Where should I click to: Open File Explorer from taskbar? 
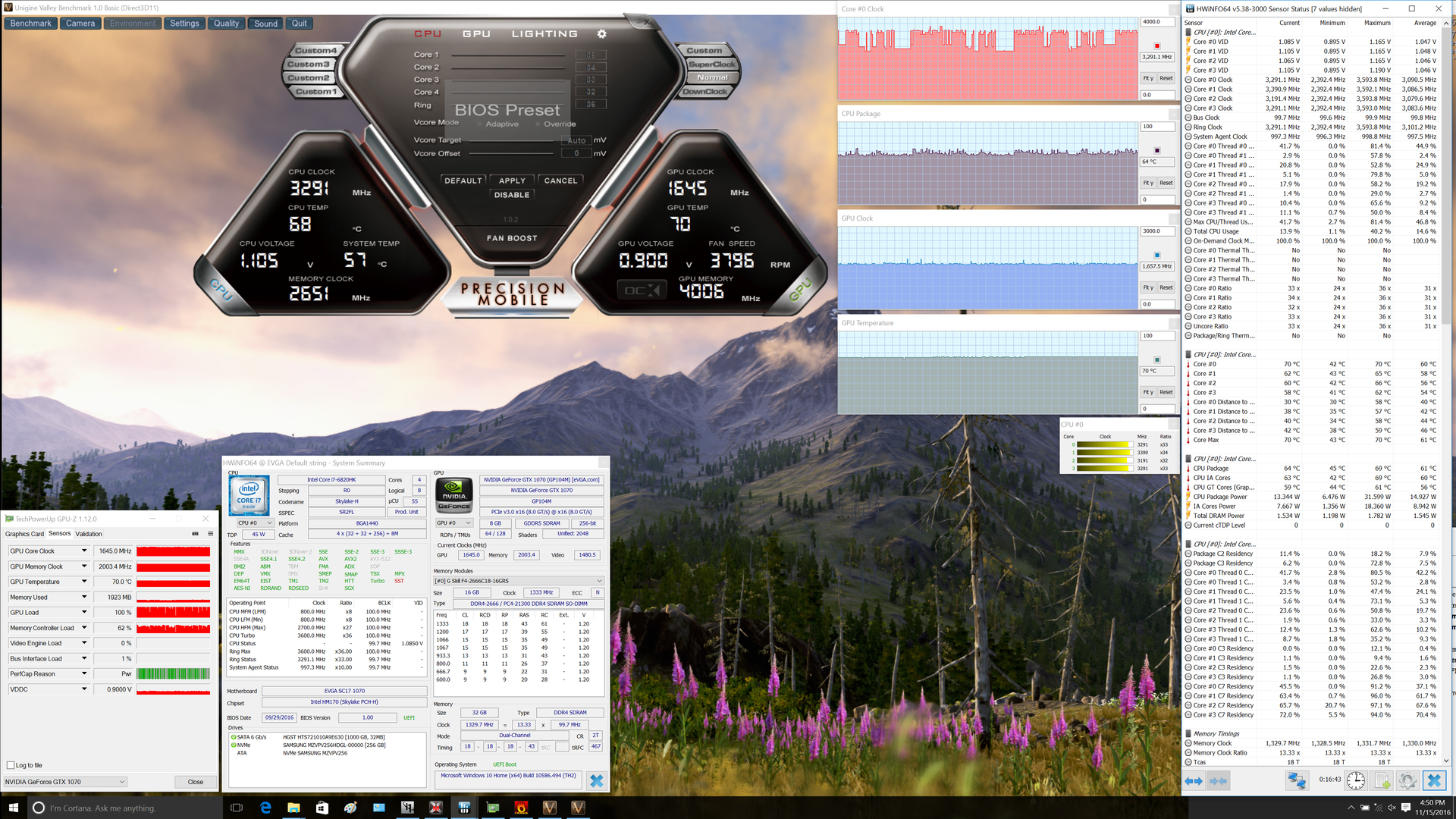(x=293, y=808)
